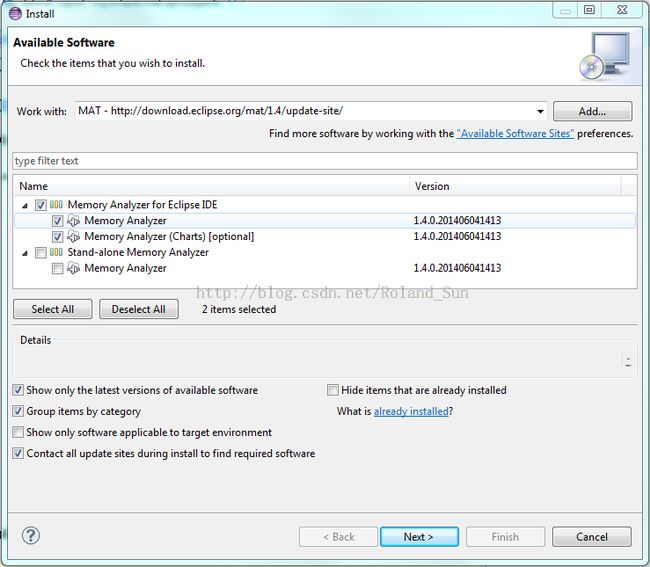The width and height of the screenshot is (650, 567).
Task: Proceed with the Next > button
Action: 419,537
